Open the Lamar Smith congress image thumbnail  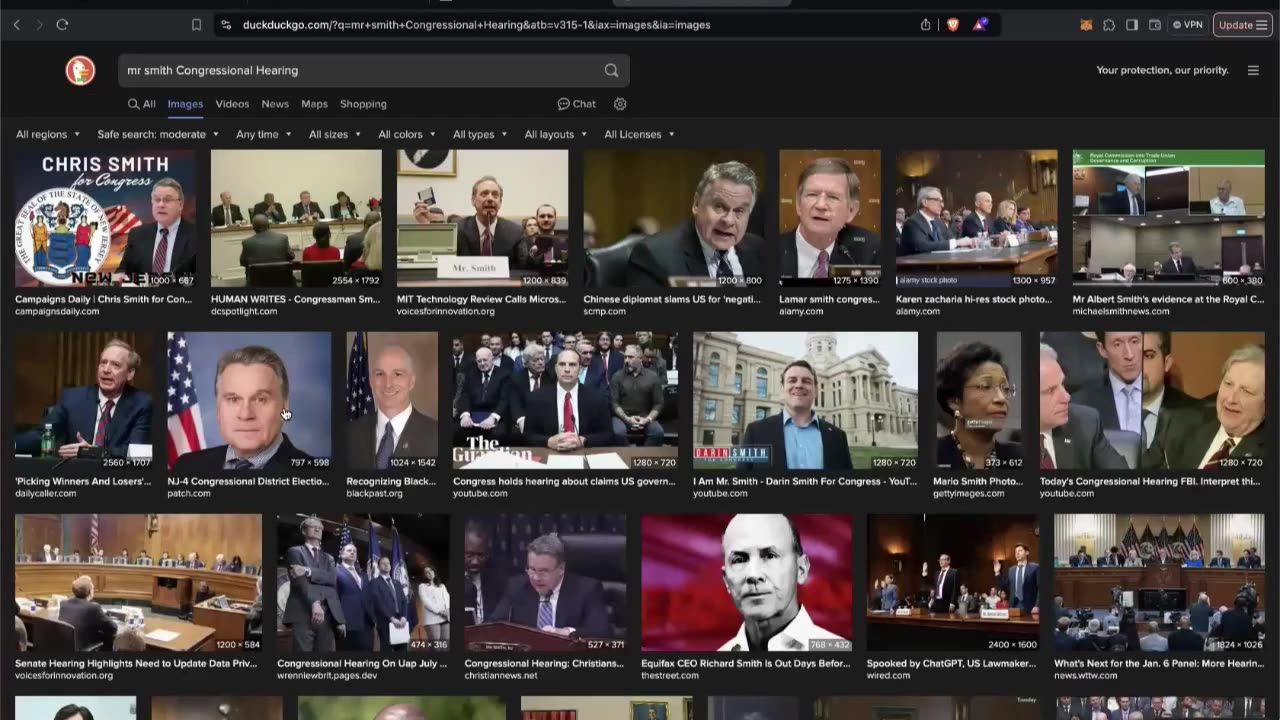830,219
